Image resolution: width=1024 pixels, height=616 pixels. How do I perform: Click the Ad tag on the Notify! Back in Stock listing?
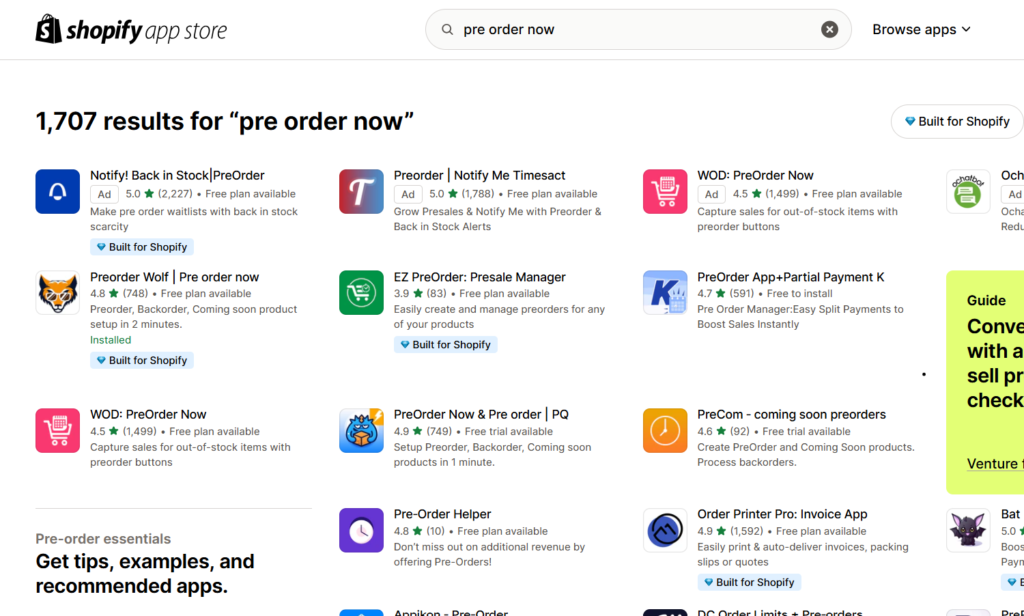click(x=104, y=194)
